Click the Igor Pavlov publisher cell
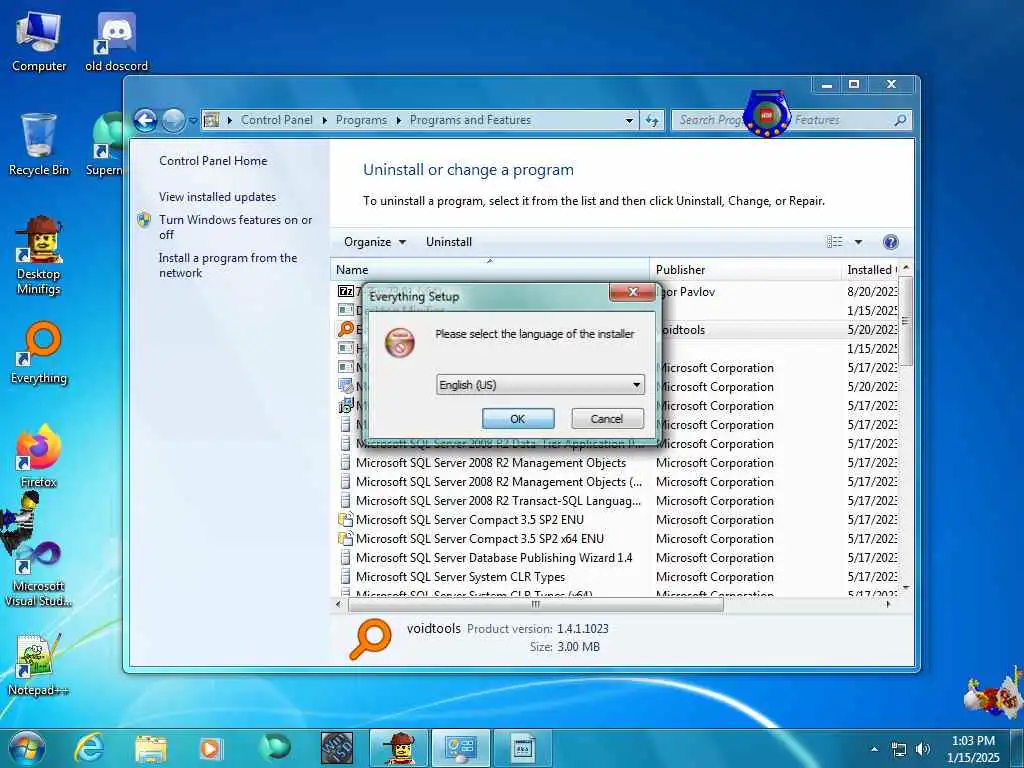This screenshot has height=768, width=1024. pos(688,292)
